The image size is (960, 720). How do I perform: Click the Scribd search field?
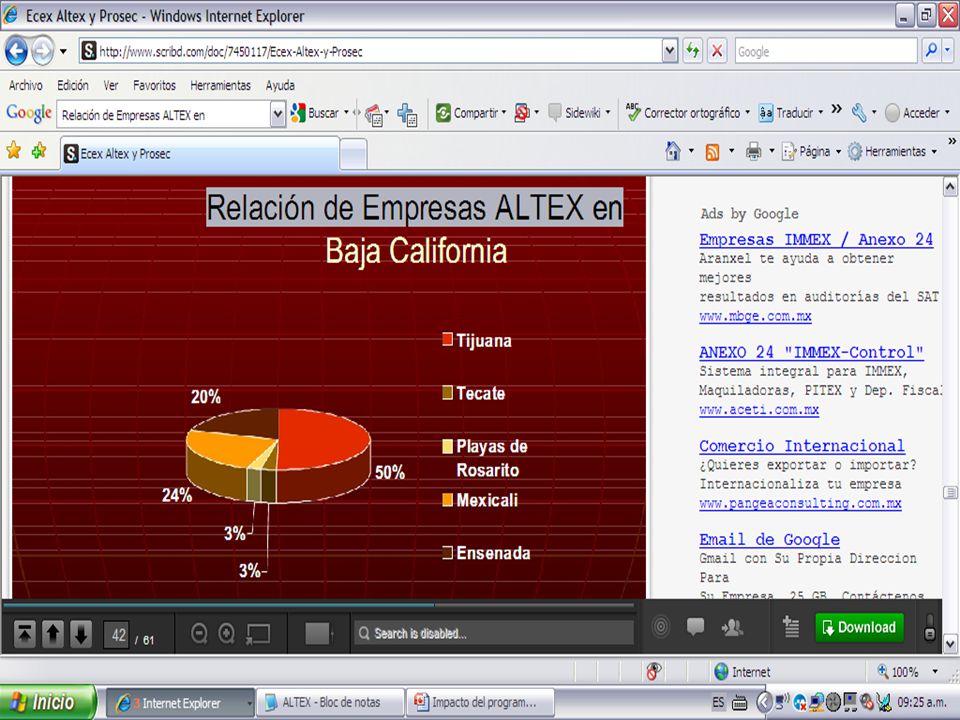click(x=493, y=633)
